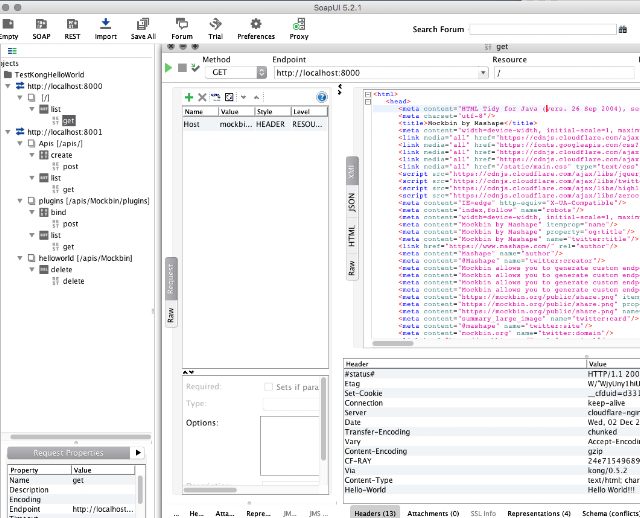The width and height of the screenshot is (640, 518).
Task: Click the Search Forum binoculars icon
Action: [622, 29]
